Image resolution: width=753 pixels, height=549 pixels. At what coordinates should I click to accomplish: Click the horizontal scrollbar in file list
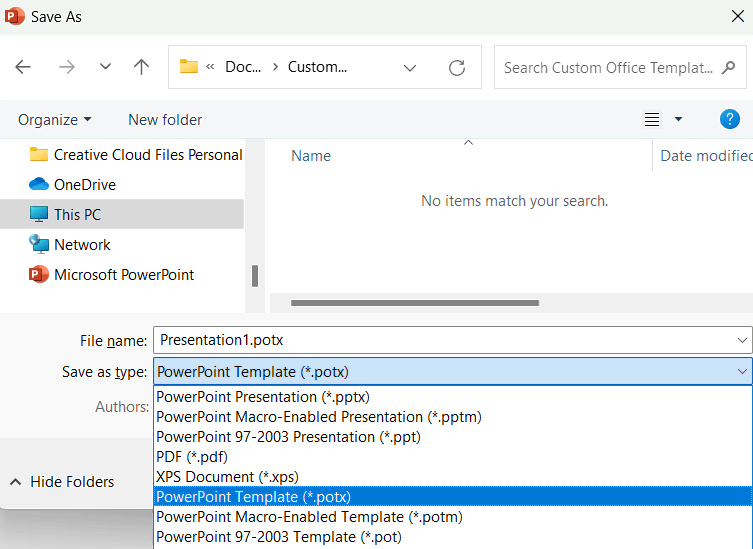point(414,303)
